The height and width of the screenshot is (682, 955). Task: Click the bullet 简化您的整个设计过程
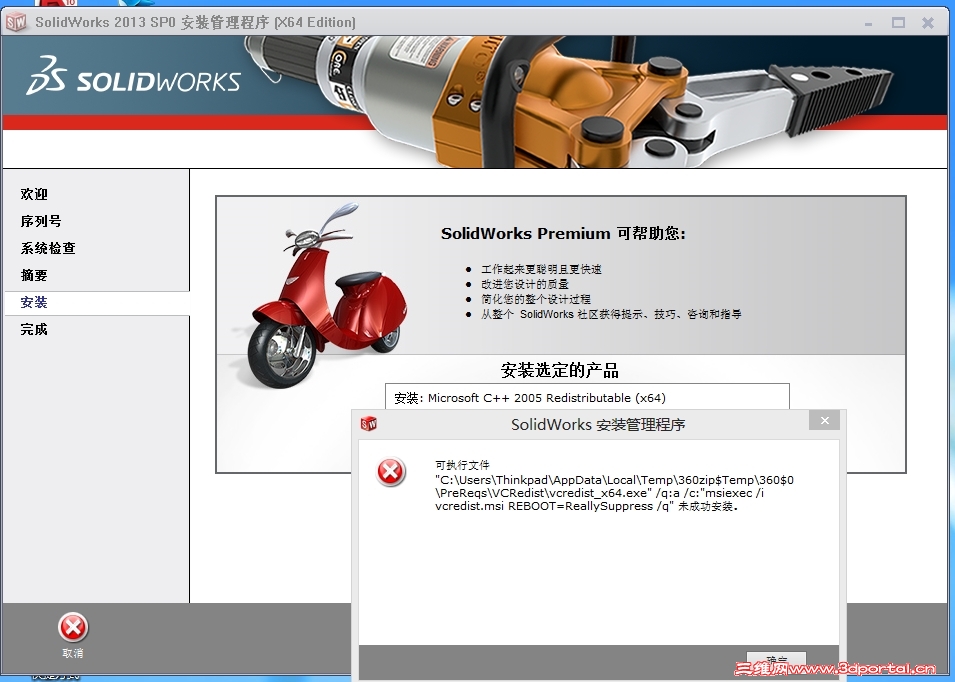tap(536, 300)
